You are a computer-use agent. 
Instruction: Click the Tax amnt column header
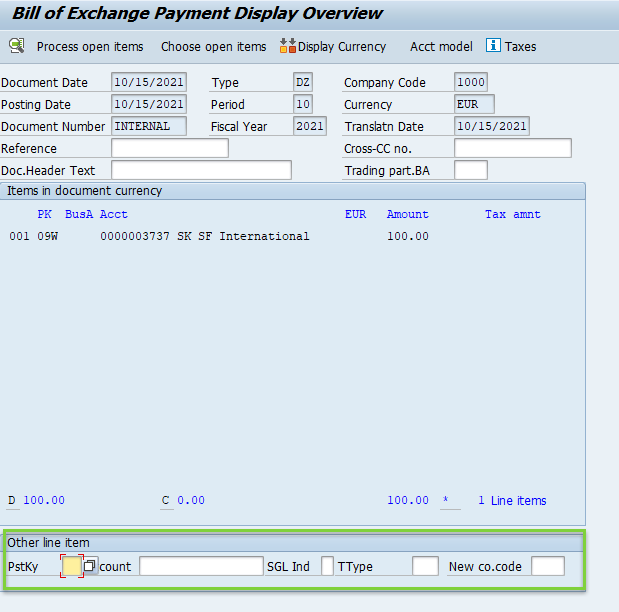(512, 214)
